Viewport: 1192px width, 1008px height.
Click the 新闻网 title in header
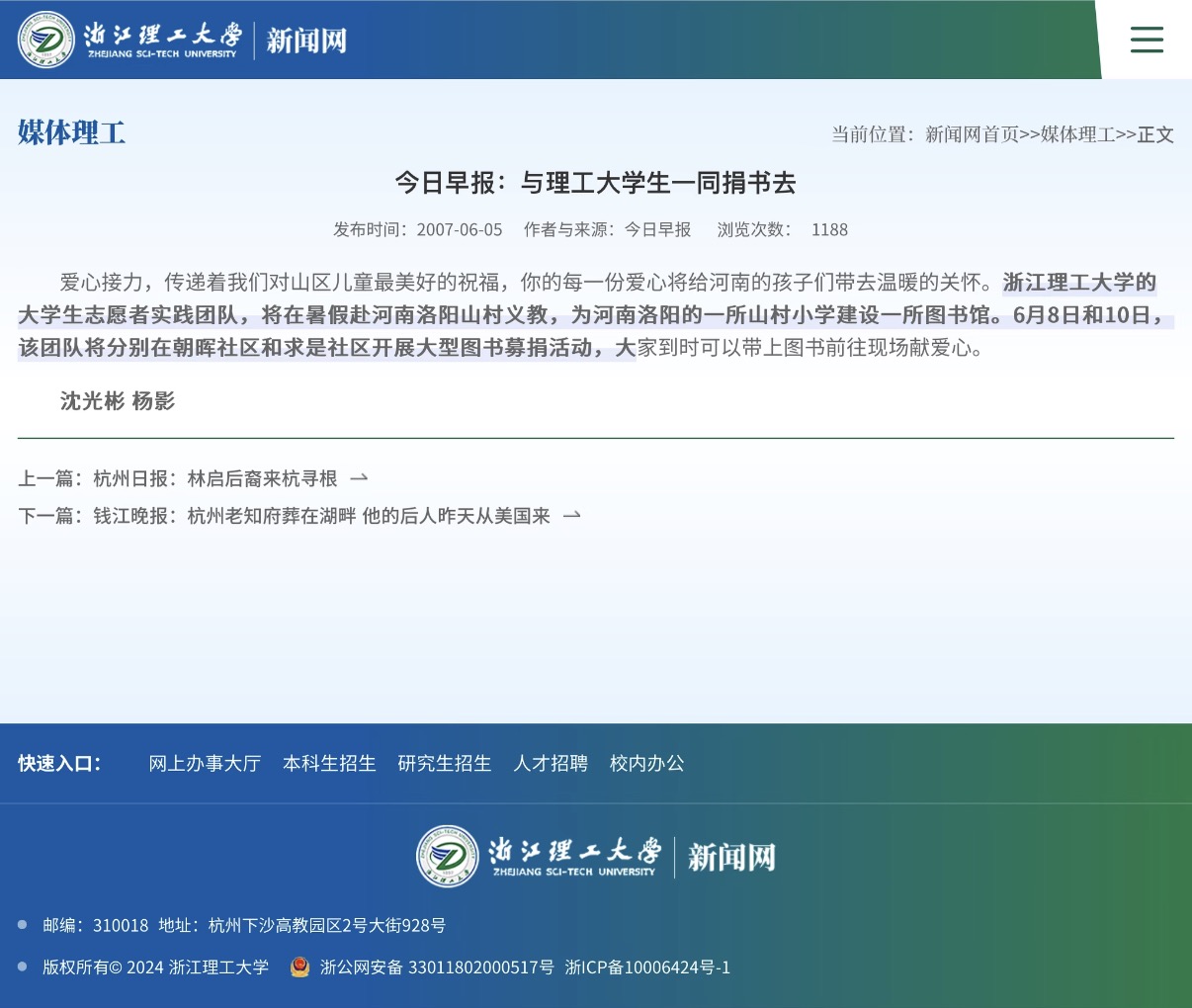(306, 41)
